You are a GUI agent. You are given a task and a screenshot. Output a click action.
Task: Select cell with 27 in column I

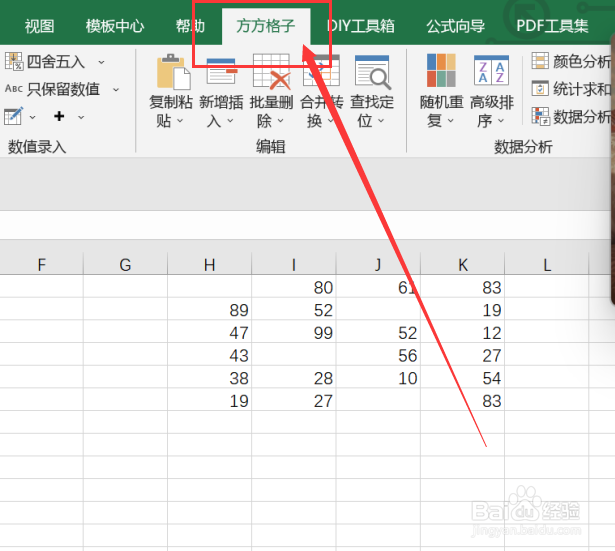(294, 400)
